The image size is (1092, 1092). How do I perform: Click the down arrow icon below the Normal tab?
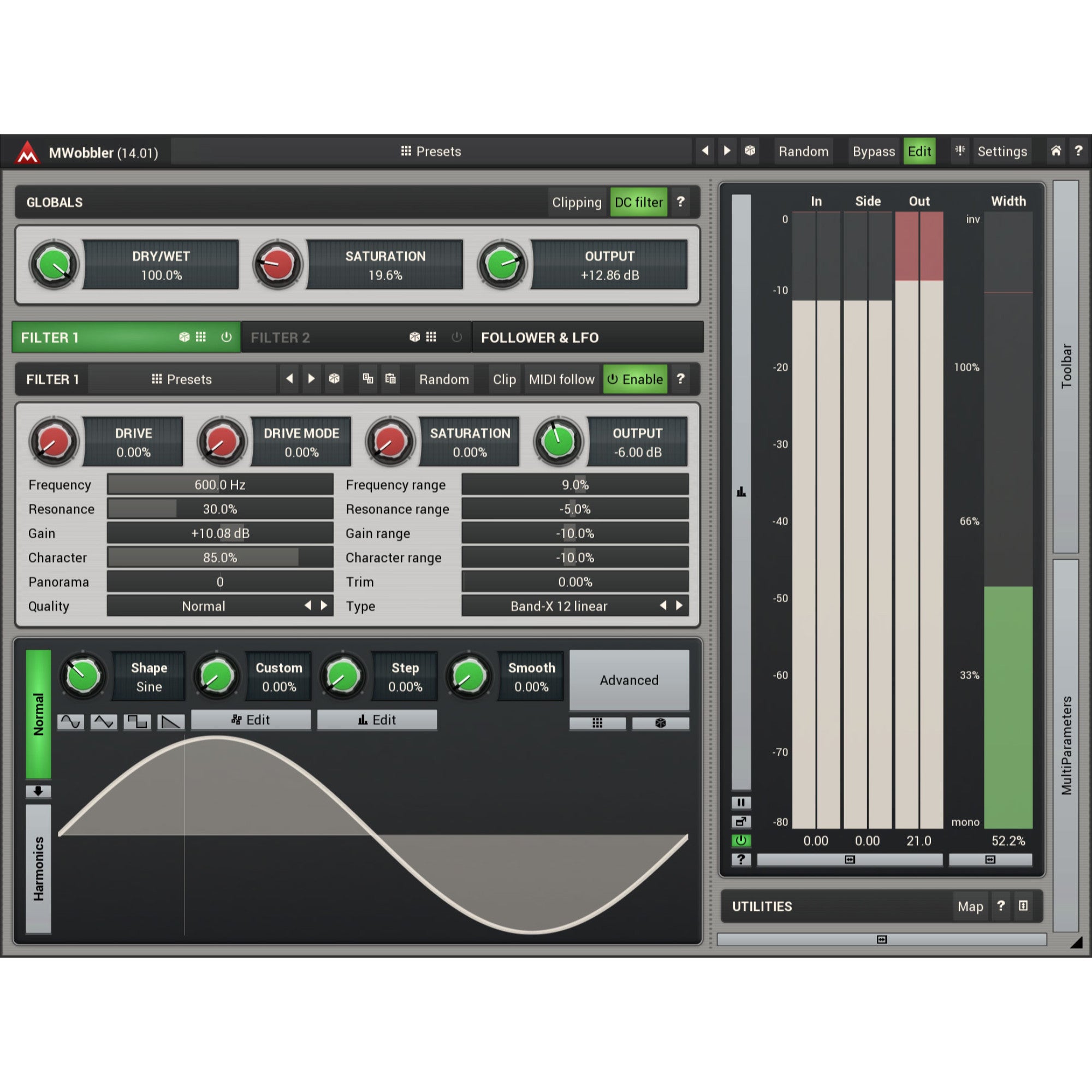(x=38, y=791)
